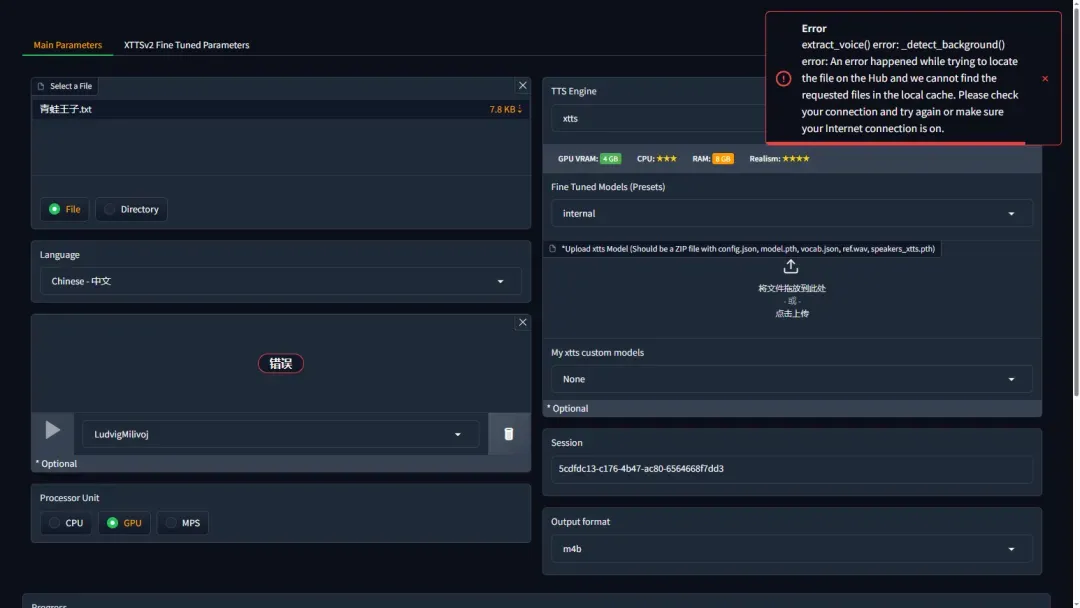Viewport: 1080px width, 608px height.
Task: Delete the selected voice with trash icon
Action: (x=509, y=434)
